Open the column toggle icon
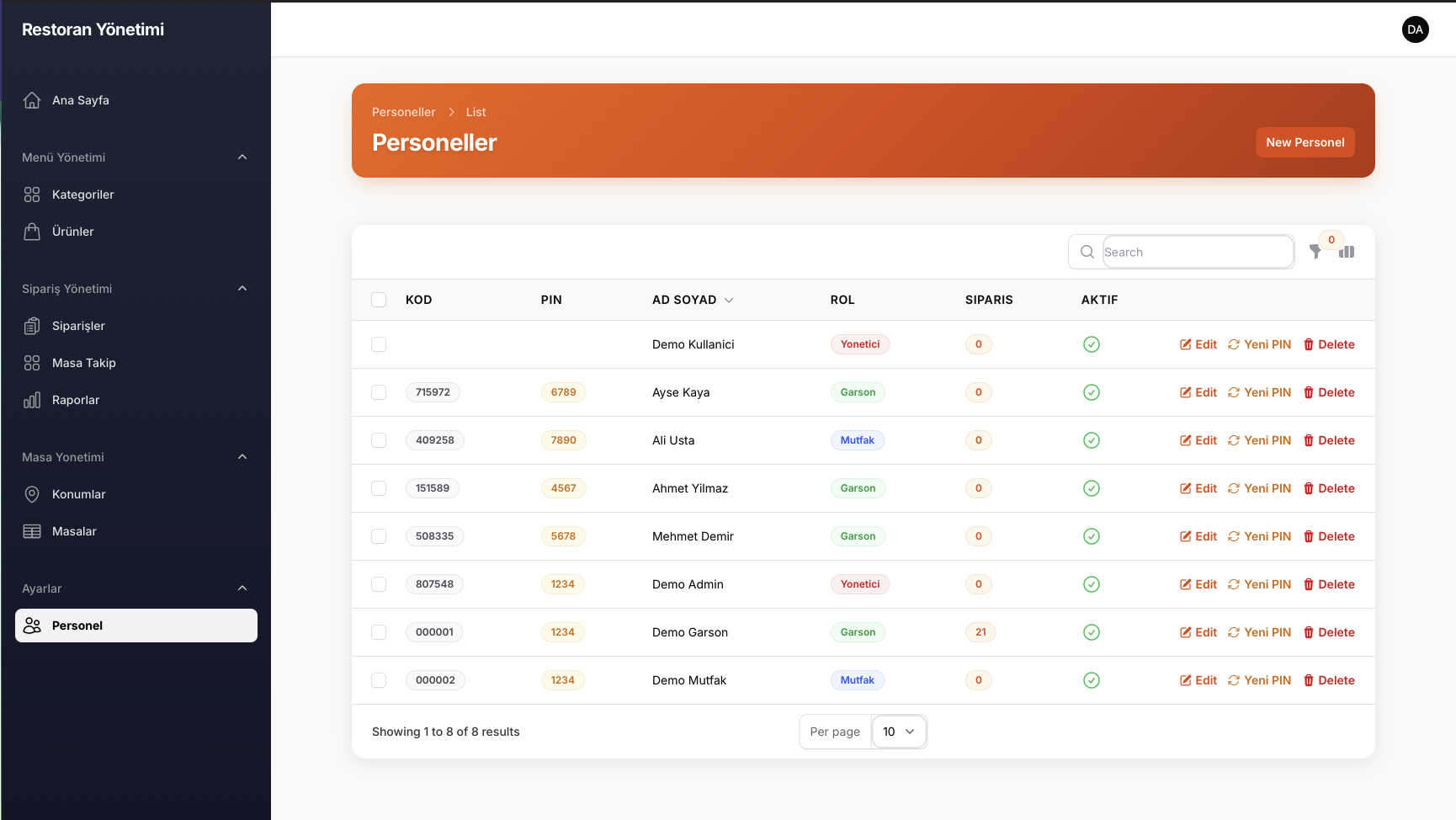Viewport: 1456px width, 820px height. point(1347,252)
